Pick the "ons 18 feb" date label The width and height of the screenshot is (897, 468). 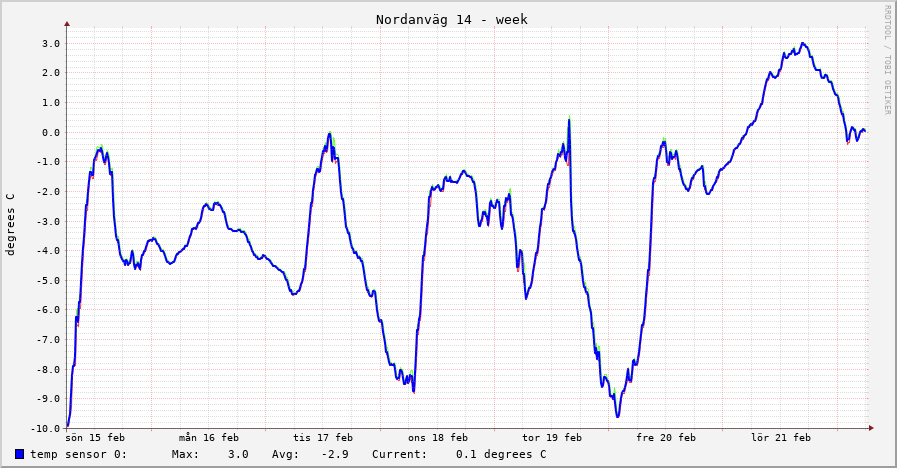438,437
